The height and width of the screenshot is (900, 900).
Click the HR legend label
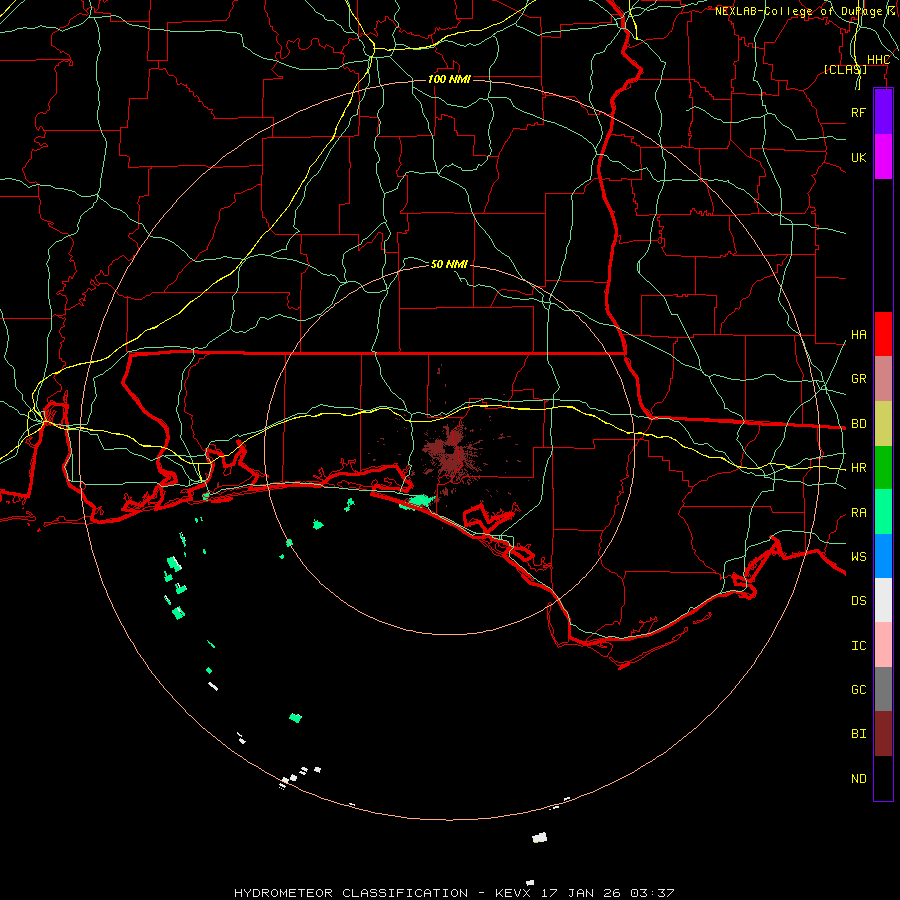(858, 468)
